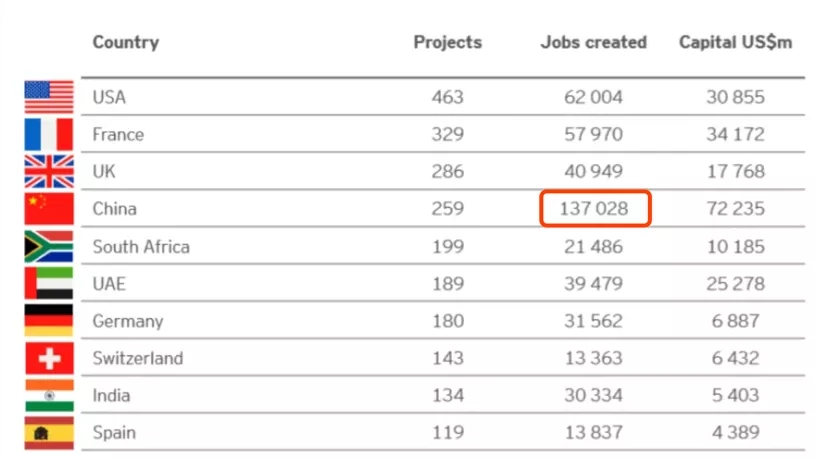Screen dimensions: 830x458
Task: Click the USA projects value 463
Action: (447, 97)
